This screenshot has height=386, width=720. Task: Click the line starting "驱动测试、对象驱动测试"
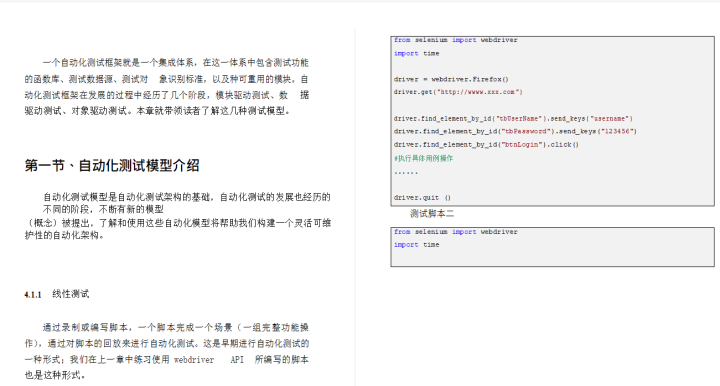157,111
